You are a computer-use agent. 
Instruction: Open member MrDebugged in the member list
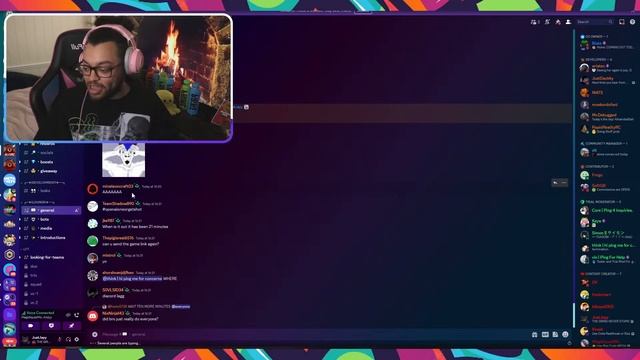[607, 117]
